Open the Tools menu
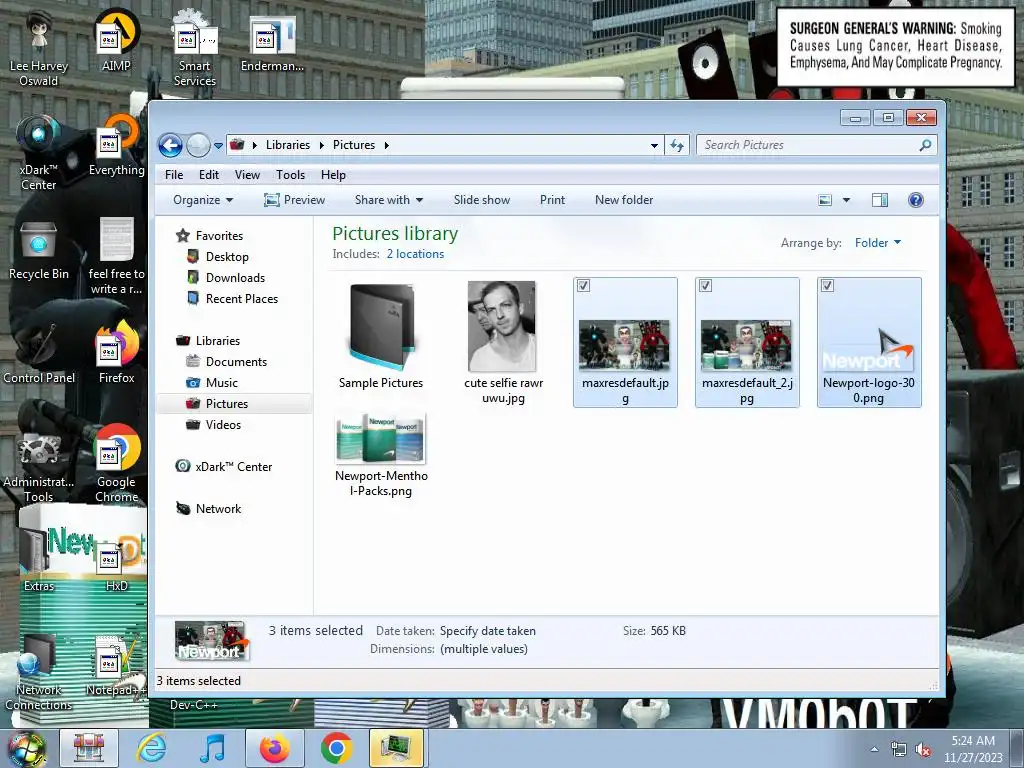The image size is (1024, 768). (291, 175)
